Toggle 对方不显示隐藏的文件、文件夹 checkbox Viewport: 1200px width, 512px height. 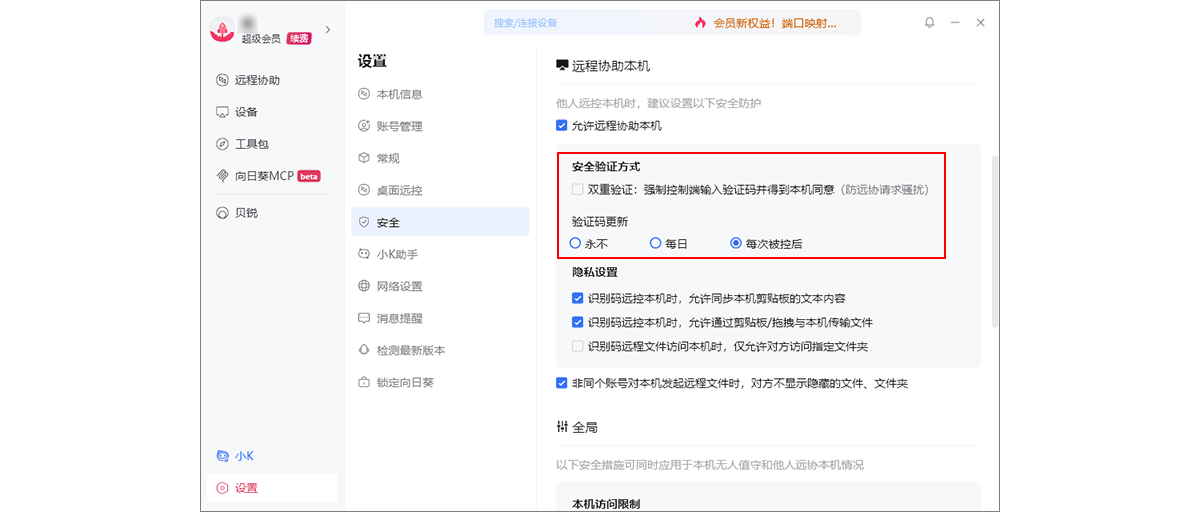[561, 383]
